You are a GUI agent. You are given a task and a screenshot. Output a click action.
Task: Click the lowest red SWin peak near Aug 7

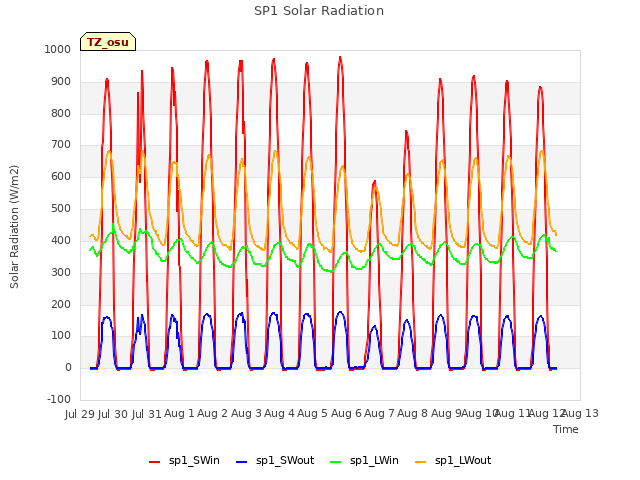click(374, 182)
